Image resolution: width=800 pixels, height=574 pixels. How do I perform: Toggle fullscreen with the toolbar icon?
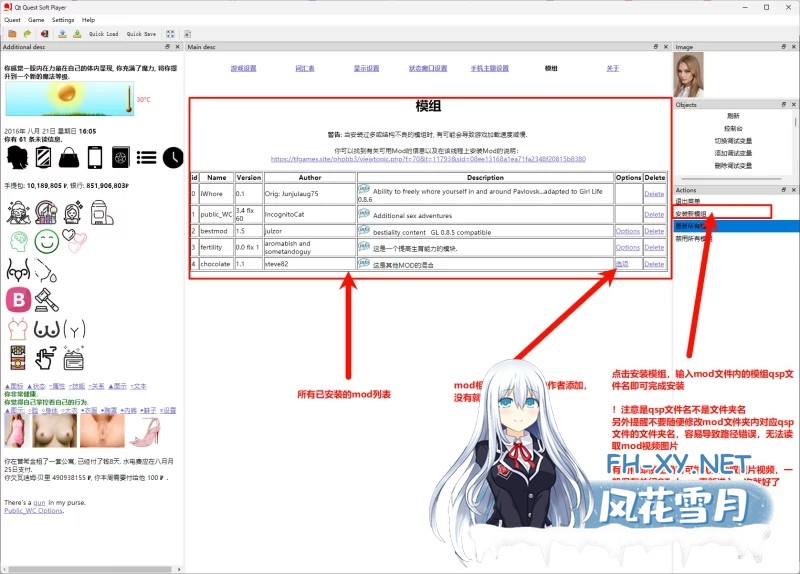pos(170,33)
